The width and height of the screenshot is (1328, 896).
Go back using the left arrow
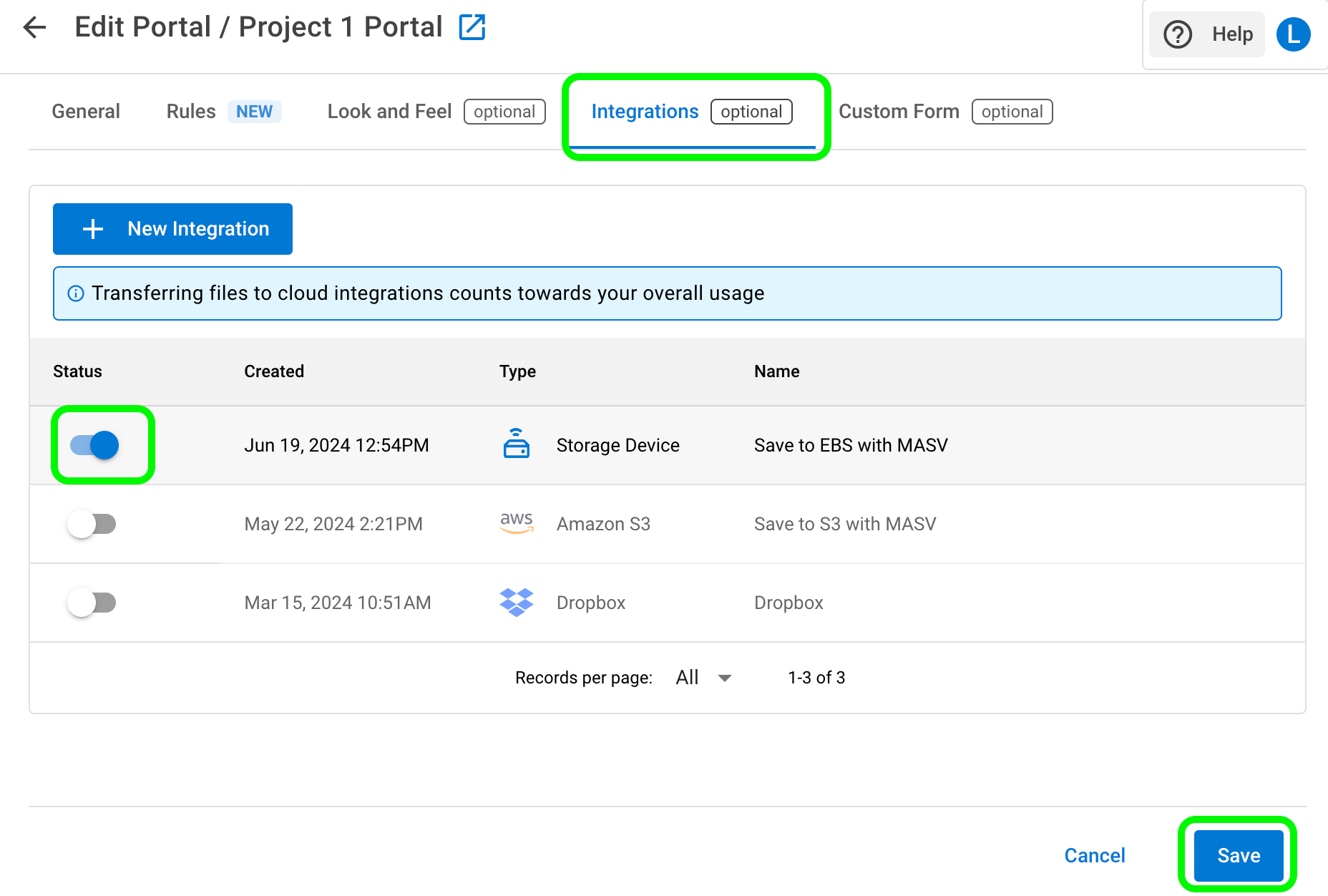click(x=34, y=27)
